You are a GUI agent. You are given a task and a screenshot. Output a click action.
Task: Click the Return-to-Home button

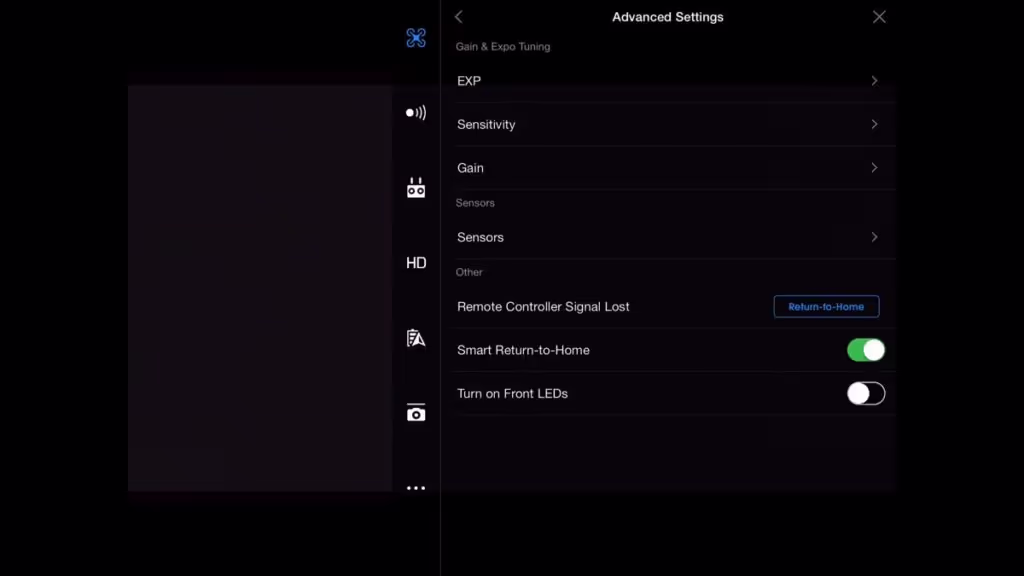click(826, 306)
